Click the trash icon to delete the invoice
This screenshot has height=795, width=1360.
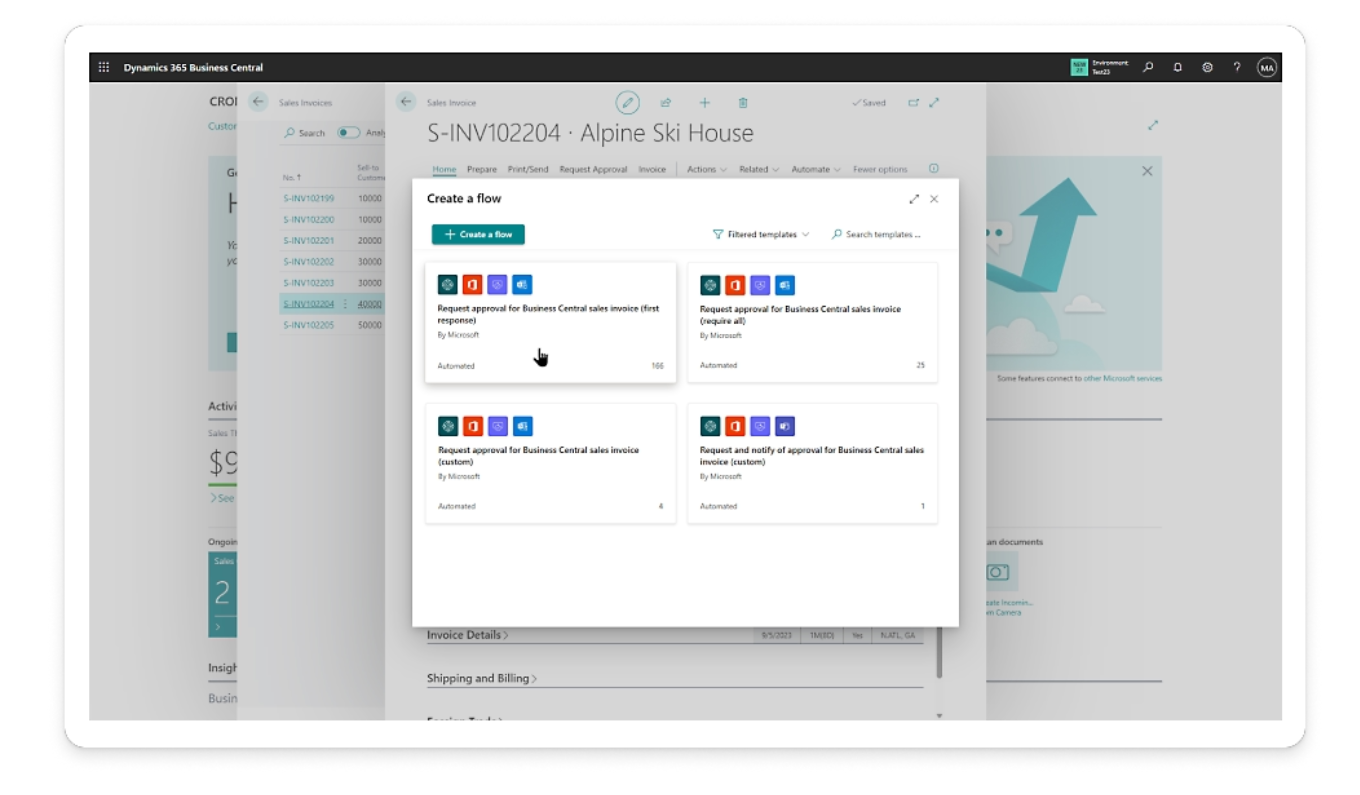pyautogui.click(x=743, y=102)
